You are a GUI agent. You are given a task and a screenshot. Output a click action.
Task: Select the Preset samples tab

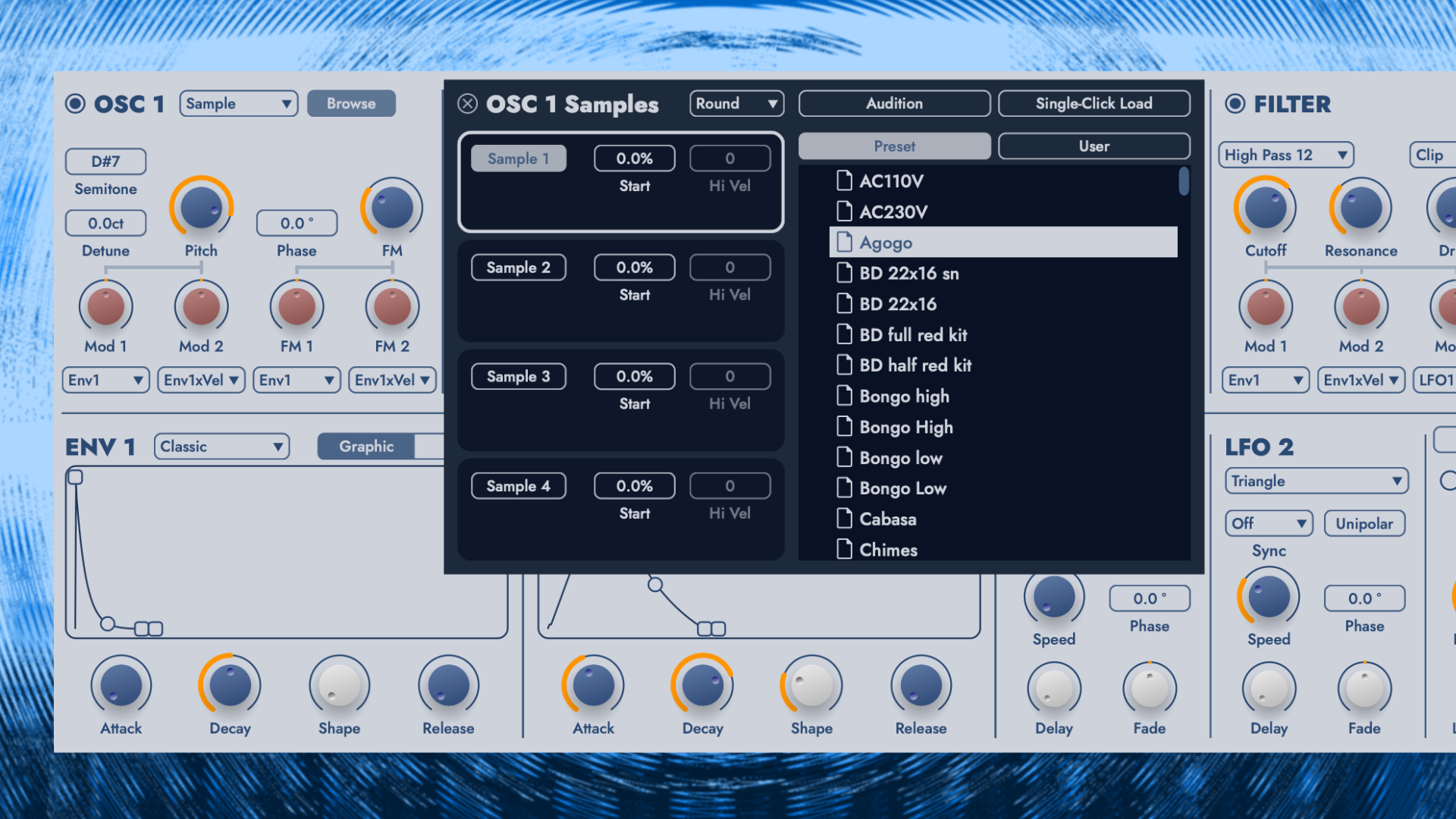pos(894,146)
